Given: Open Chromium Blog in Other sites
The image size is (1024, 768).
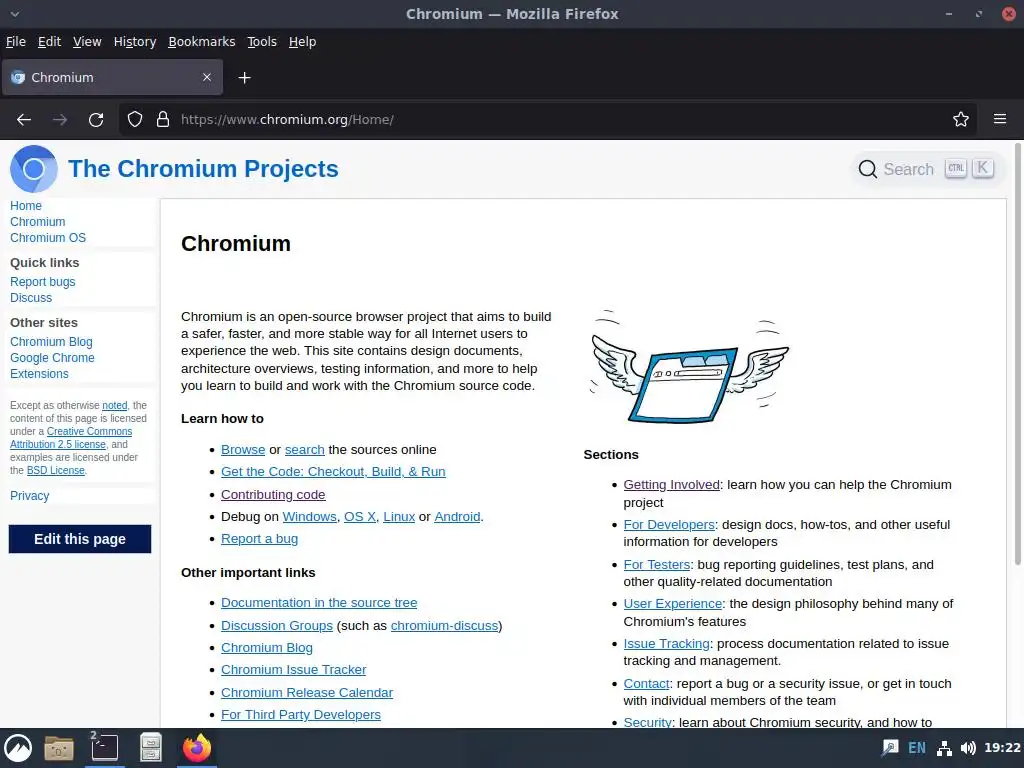Looking at the screenshot, I should tap(51, 342).
